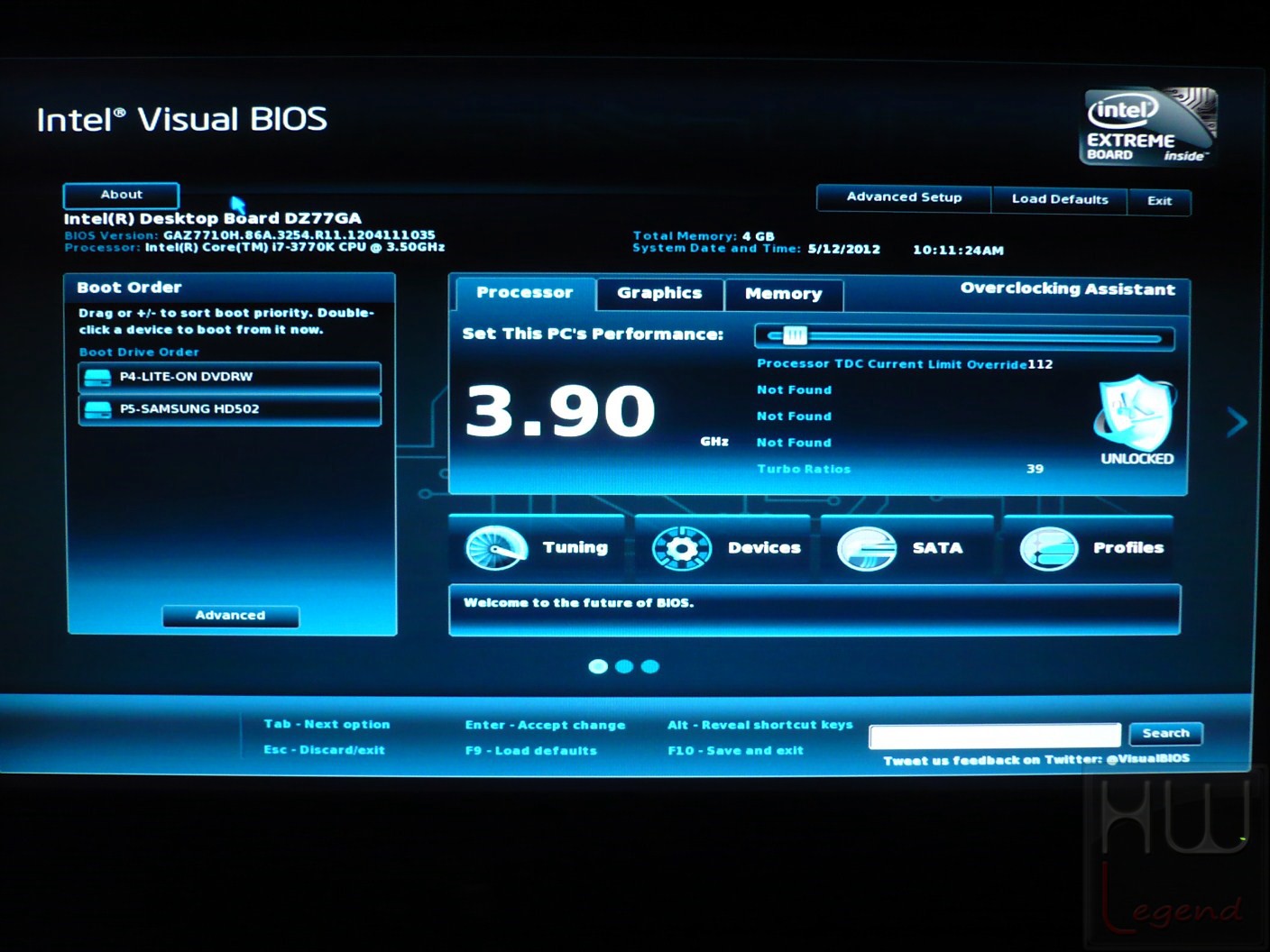Click the SATA drive icon

867,548
